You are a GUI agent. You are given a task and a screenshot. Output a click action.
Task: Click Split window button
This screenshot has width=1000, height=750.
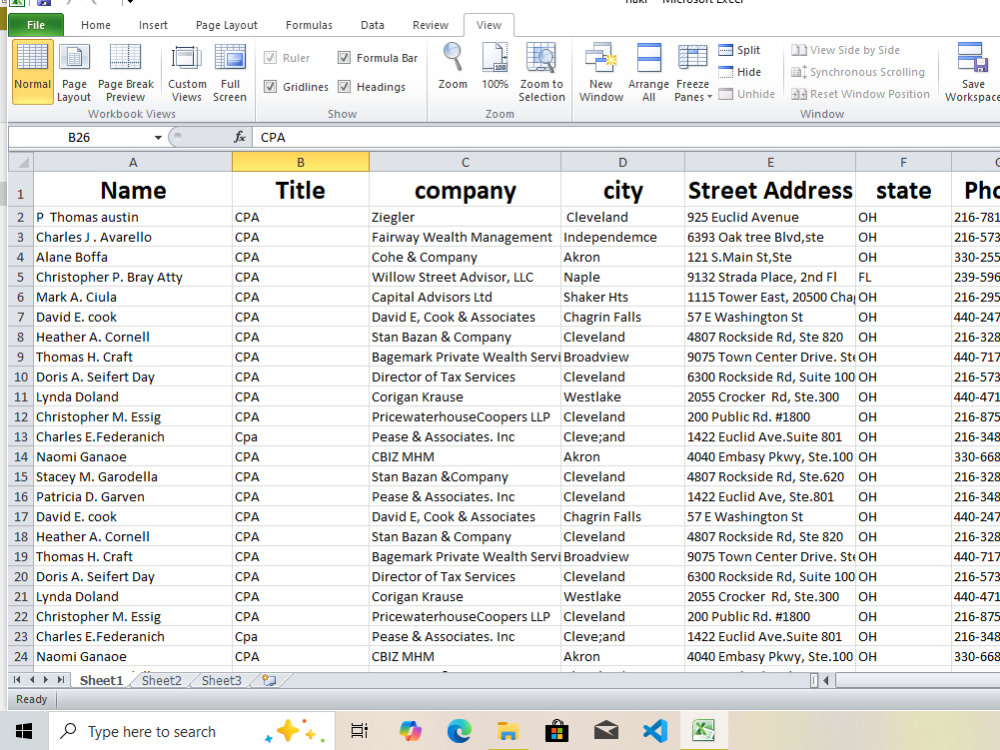coord(739,50)
